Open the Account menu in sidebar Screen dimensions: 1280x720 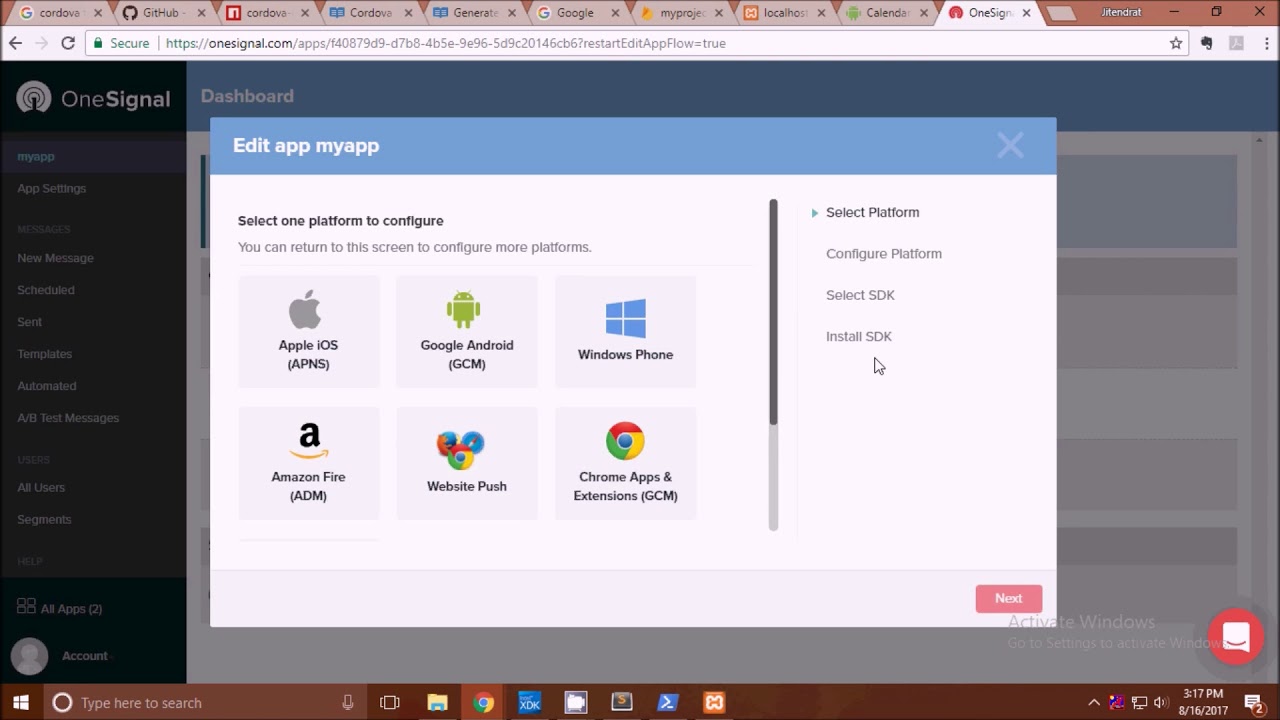click(85, 656)
